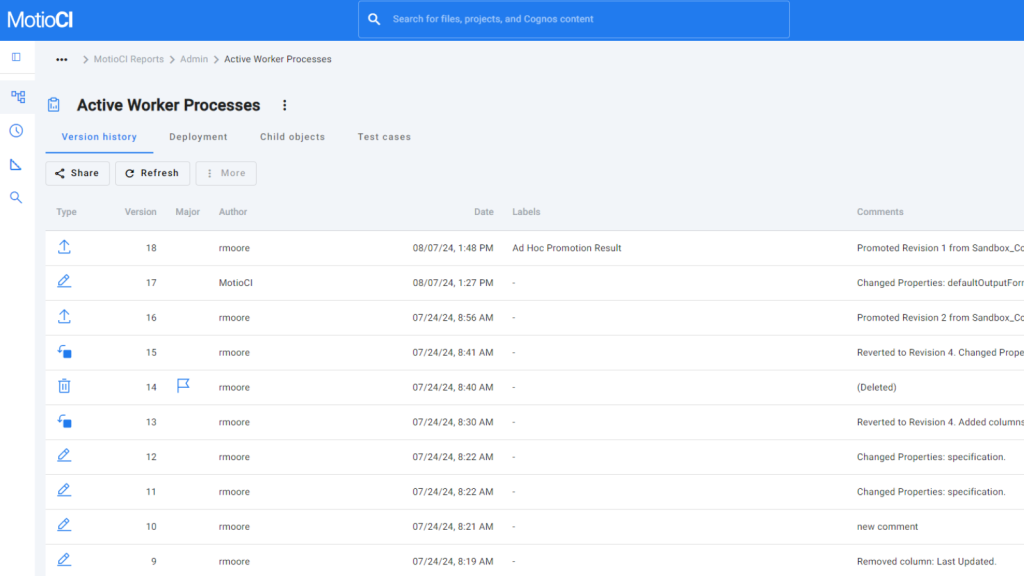
Task: Open the sidebar search icon
Action: point(16,197)
